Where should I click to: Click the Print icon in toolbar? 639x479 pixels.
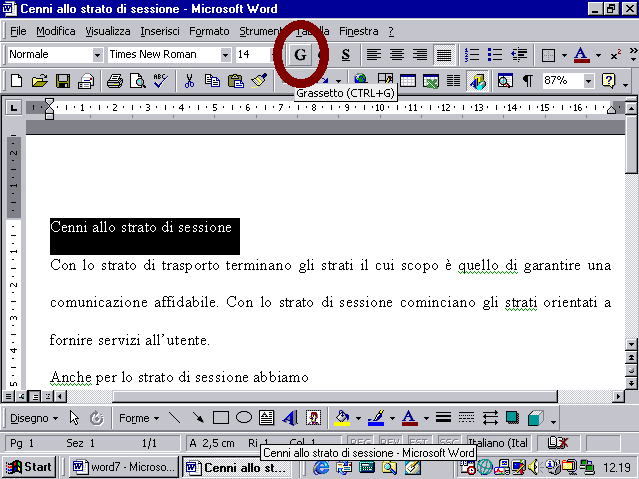(114, 81)
